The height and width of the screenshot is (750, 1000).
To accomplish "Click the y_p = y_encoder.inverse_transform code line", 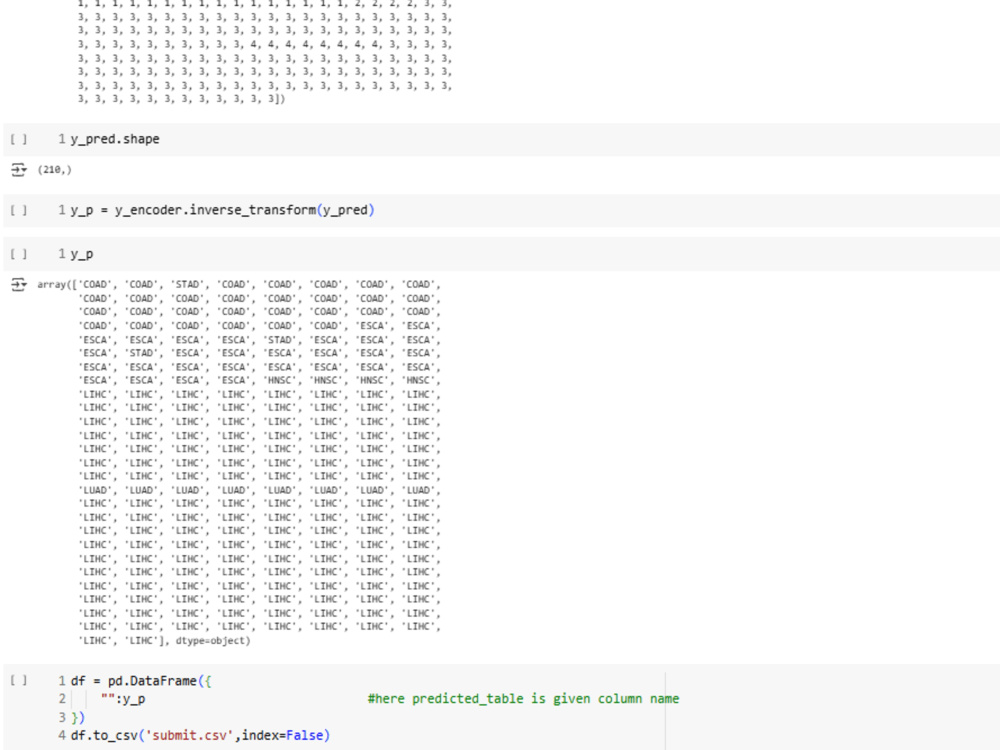I will point(222,210).
